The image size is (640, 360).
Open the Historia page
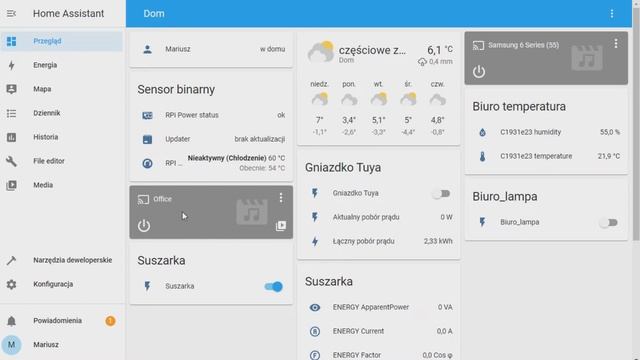(x=62, y=137)
